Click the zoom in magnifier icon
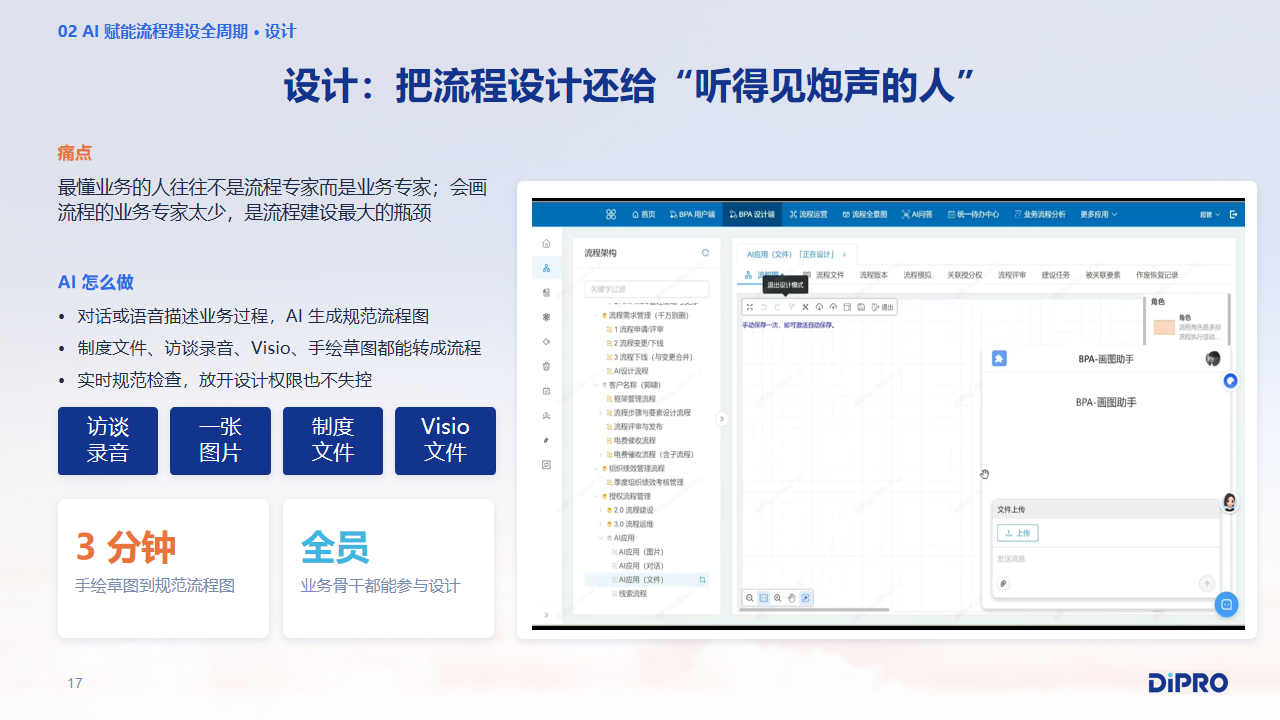Screen dimensions: 1280x720 [777, 598]
